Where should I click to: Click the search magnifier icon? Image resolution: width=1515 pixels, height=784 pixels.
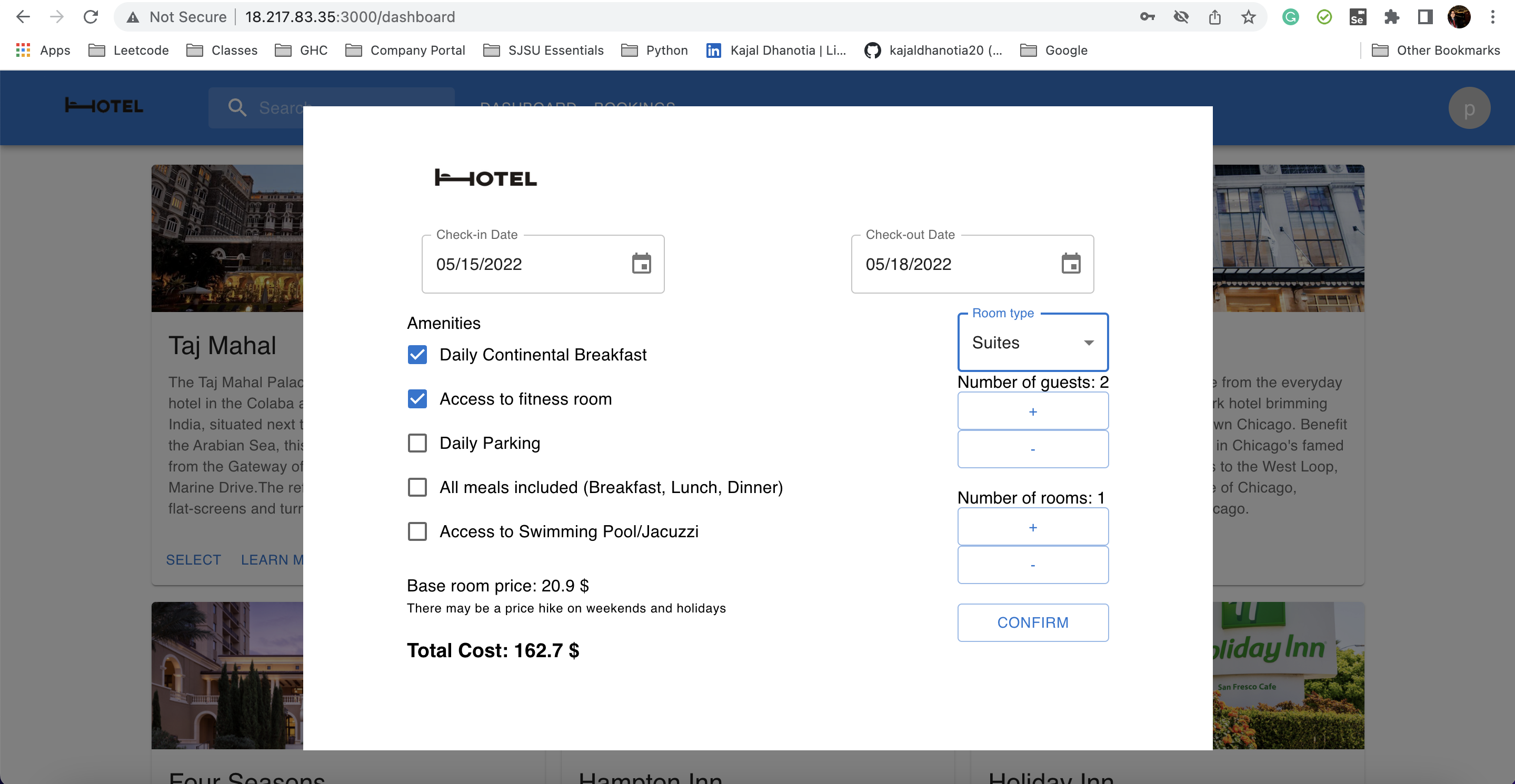(237, 107)
